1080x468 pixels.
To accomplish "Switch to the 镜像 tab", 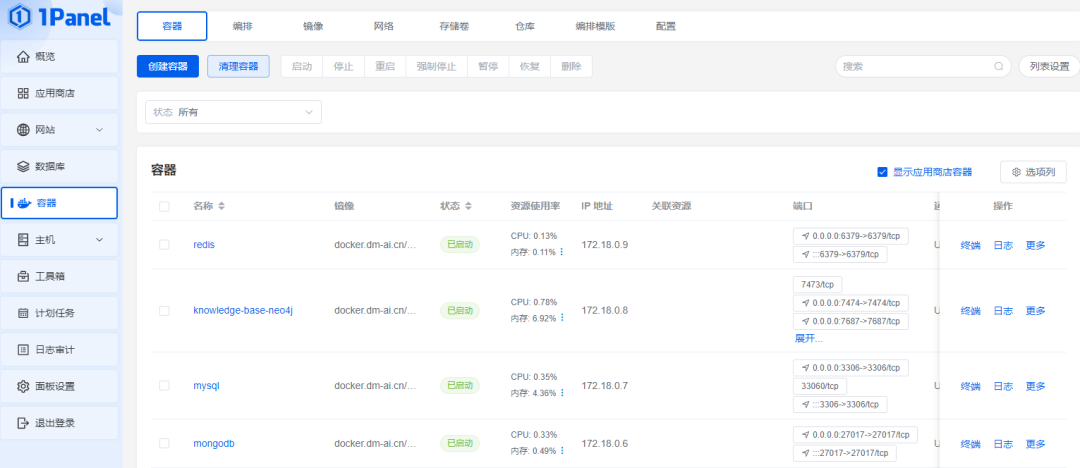I will [x=313, y=26].
